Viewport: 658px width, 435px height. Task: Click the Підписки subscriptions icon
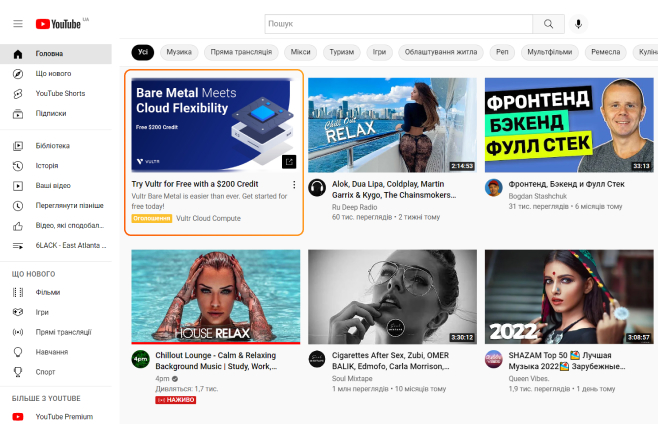18,114
